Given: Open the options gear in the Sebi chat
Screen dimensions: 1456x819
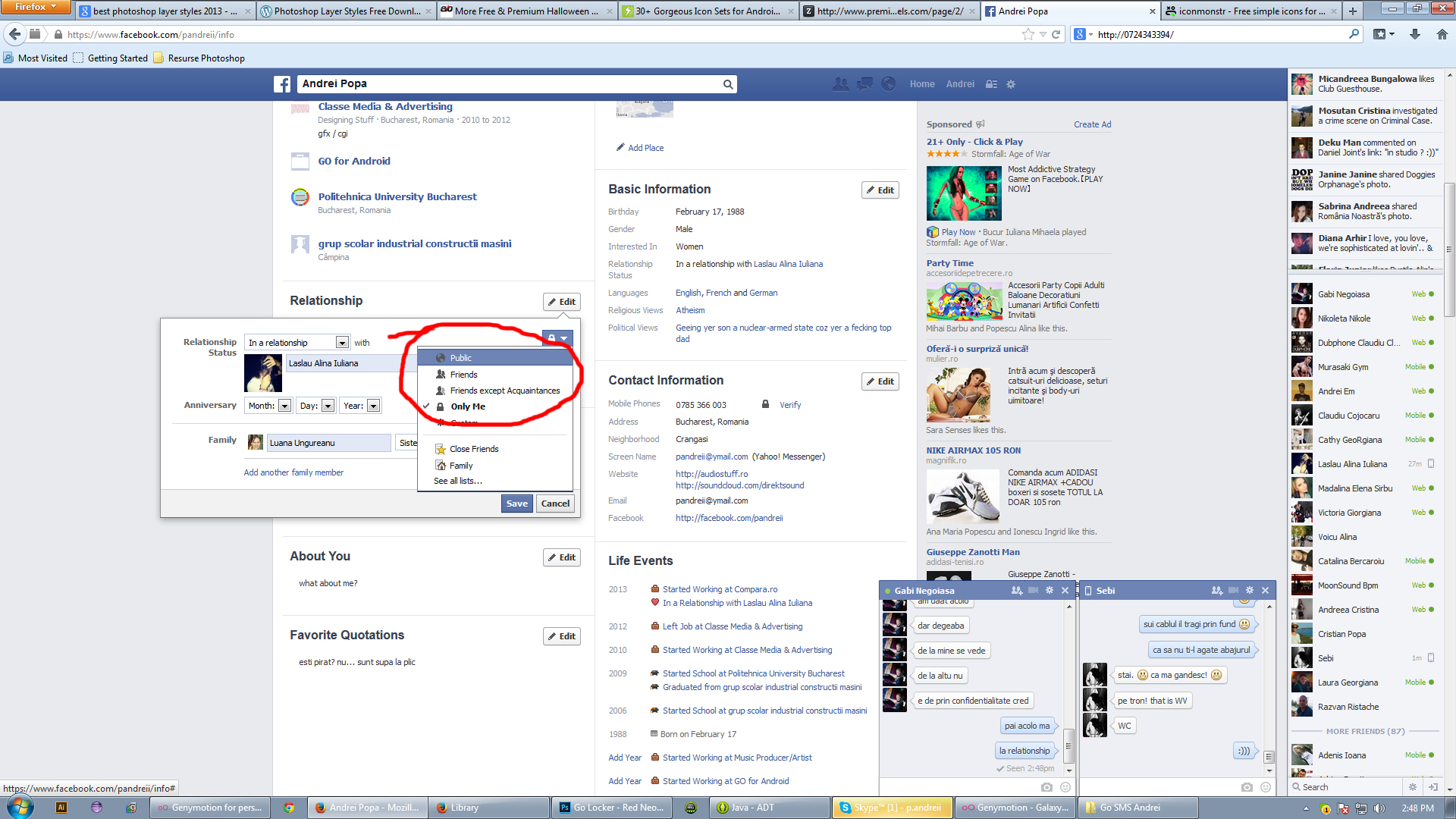Looking at the screenshot, I should pyautogui.click(x=1250, y=590).
